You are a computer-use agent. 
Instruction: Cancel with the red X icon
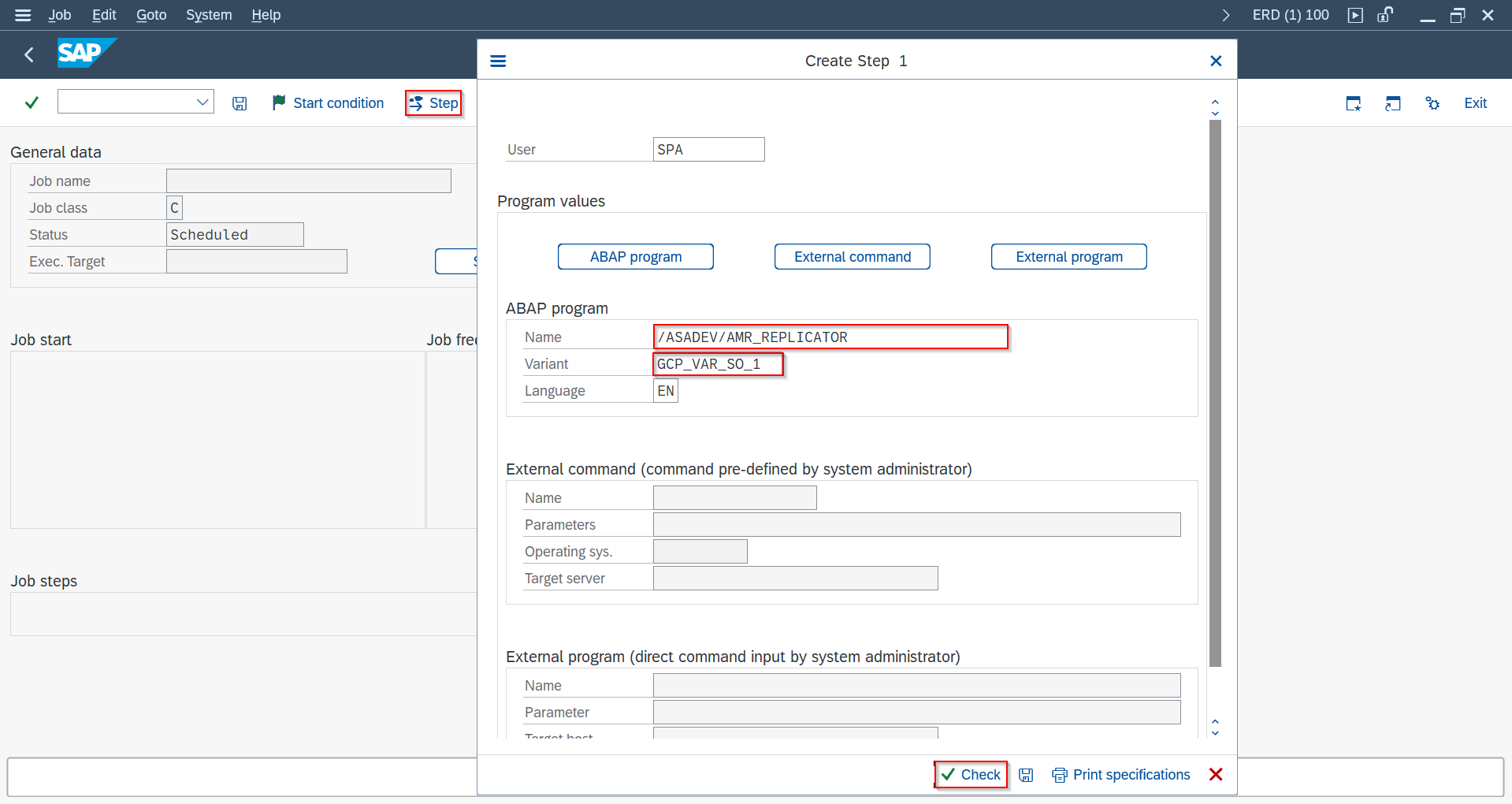click(x=1216, y=775)
